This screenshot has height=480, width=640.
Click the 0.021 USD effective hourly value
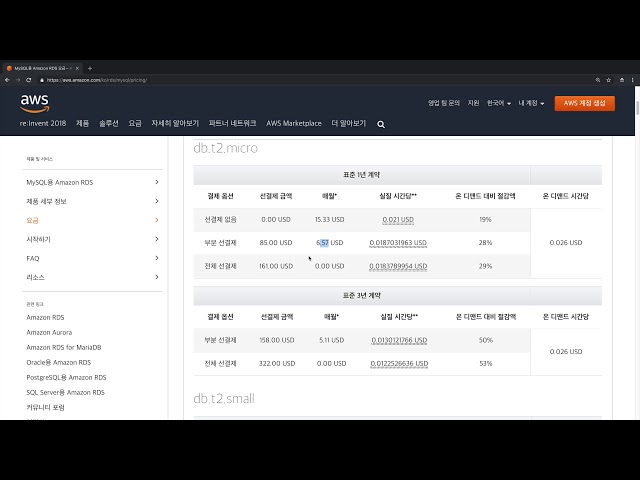click(398, 220)
